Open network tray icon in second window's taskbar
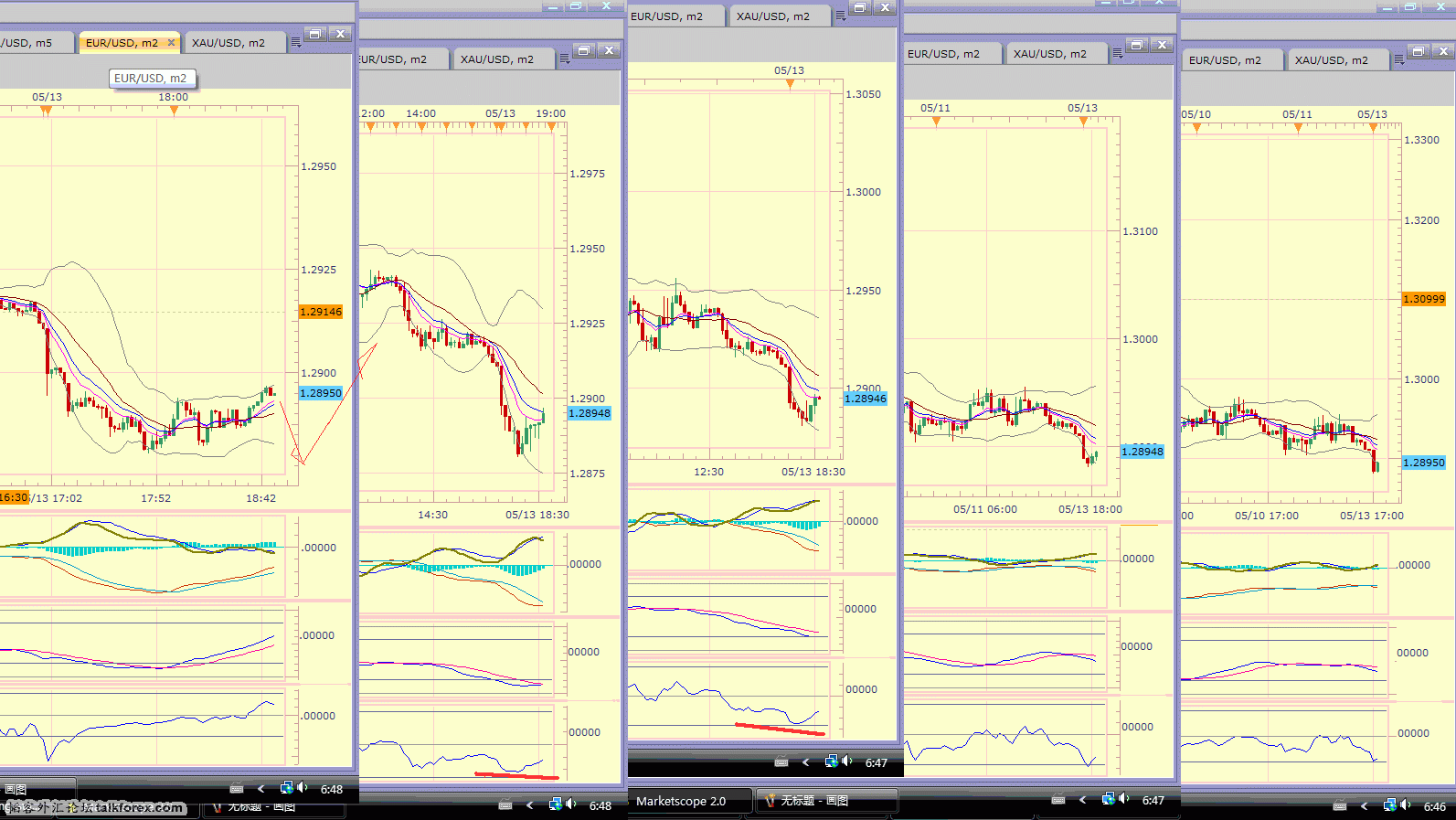Image resolution: width=1456 pixels, height=820 pixels. click(x=555, y=804)
